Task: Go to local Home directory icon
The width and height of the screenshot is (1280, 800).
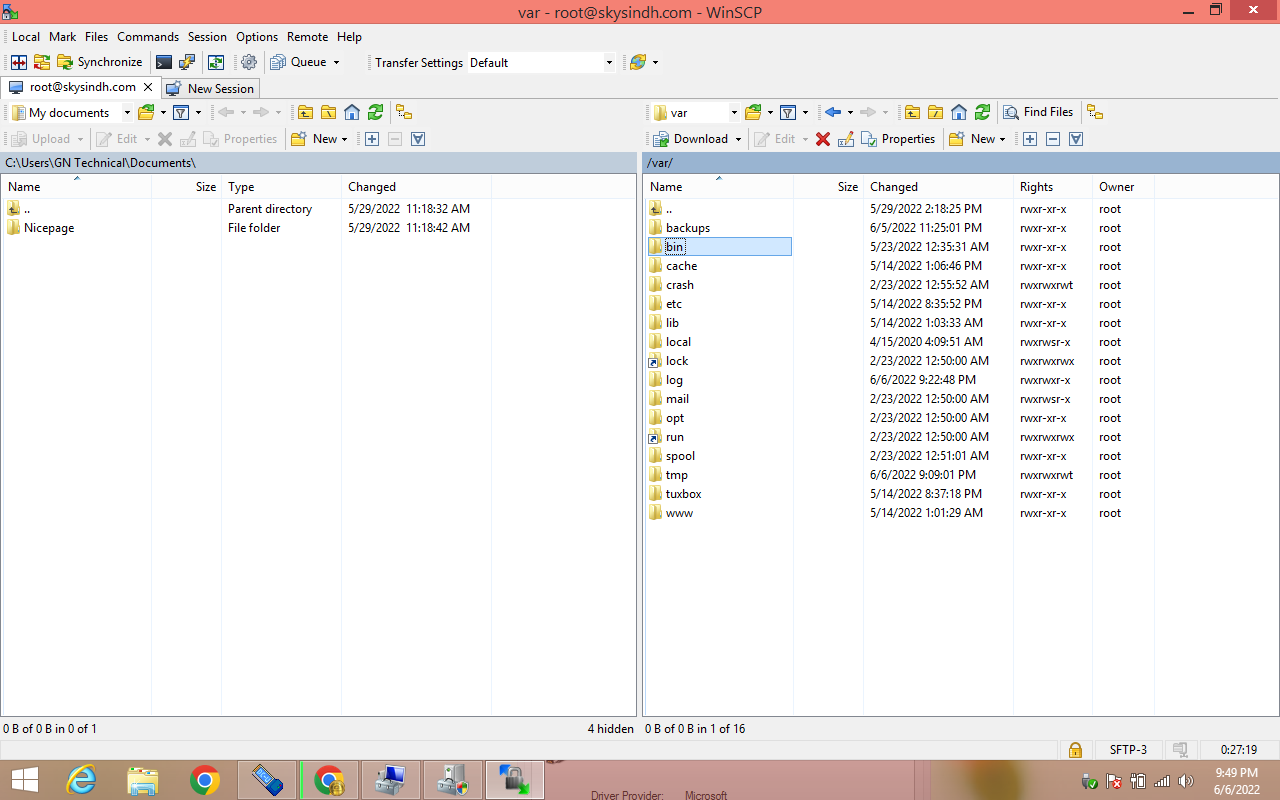Action: [x=352, y=113]
